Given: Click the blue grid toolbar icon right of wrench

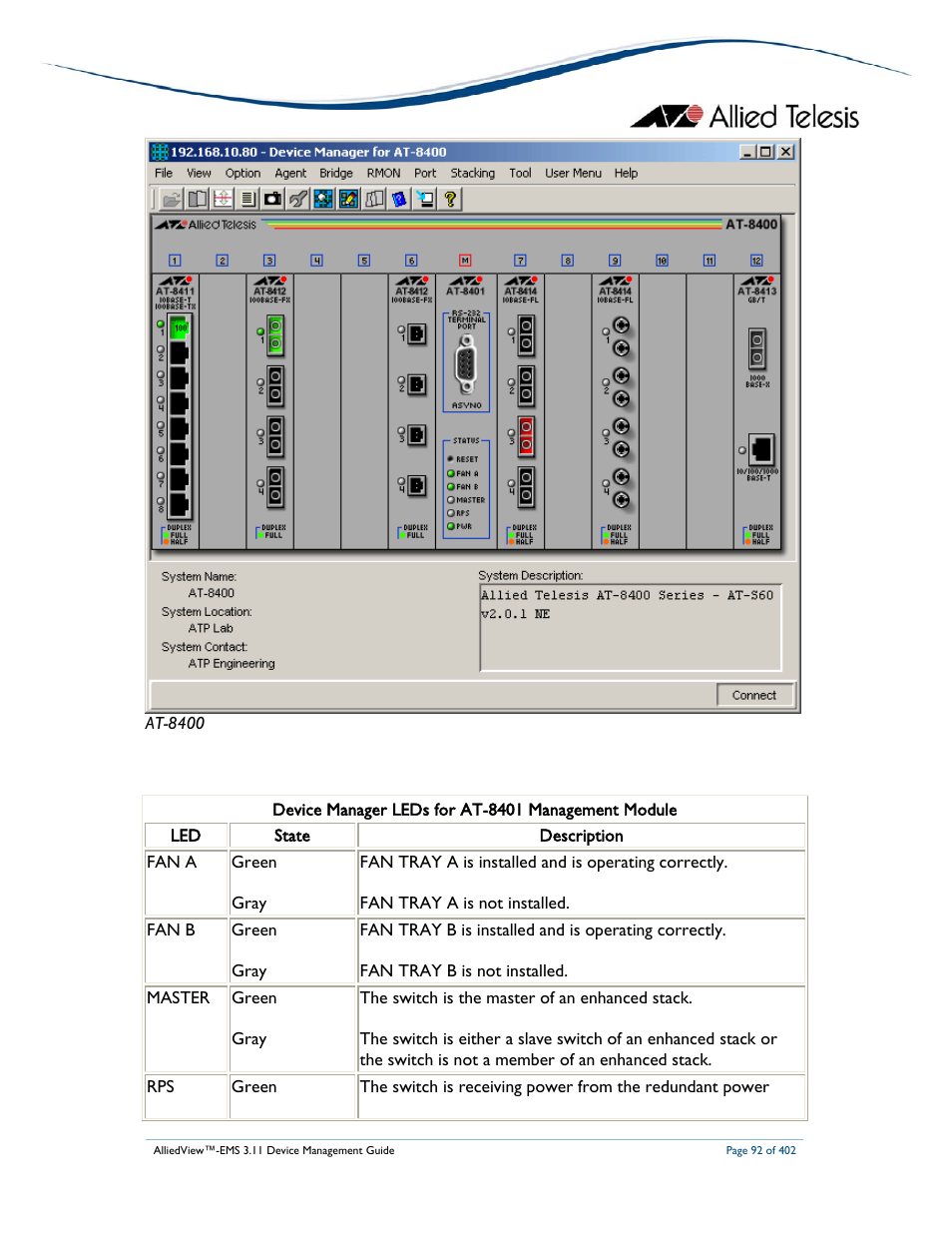Looking at the screenshot, I should point(323,199).
